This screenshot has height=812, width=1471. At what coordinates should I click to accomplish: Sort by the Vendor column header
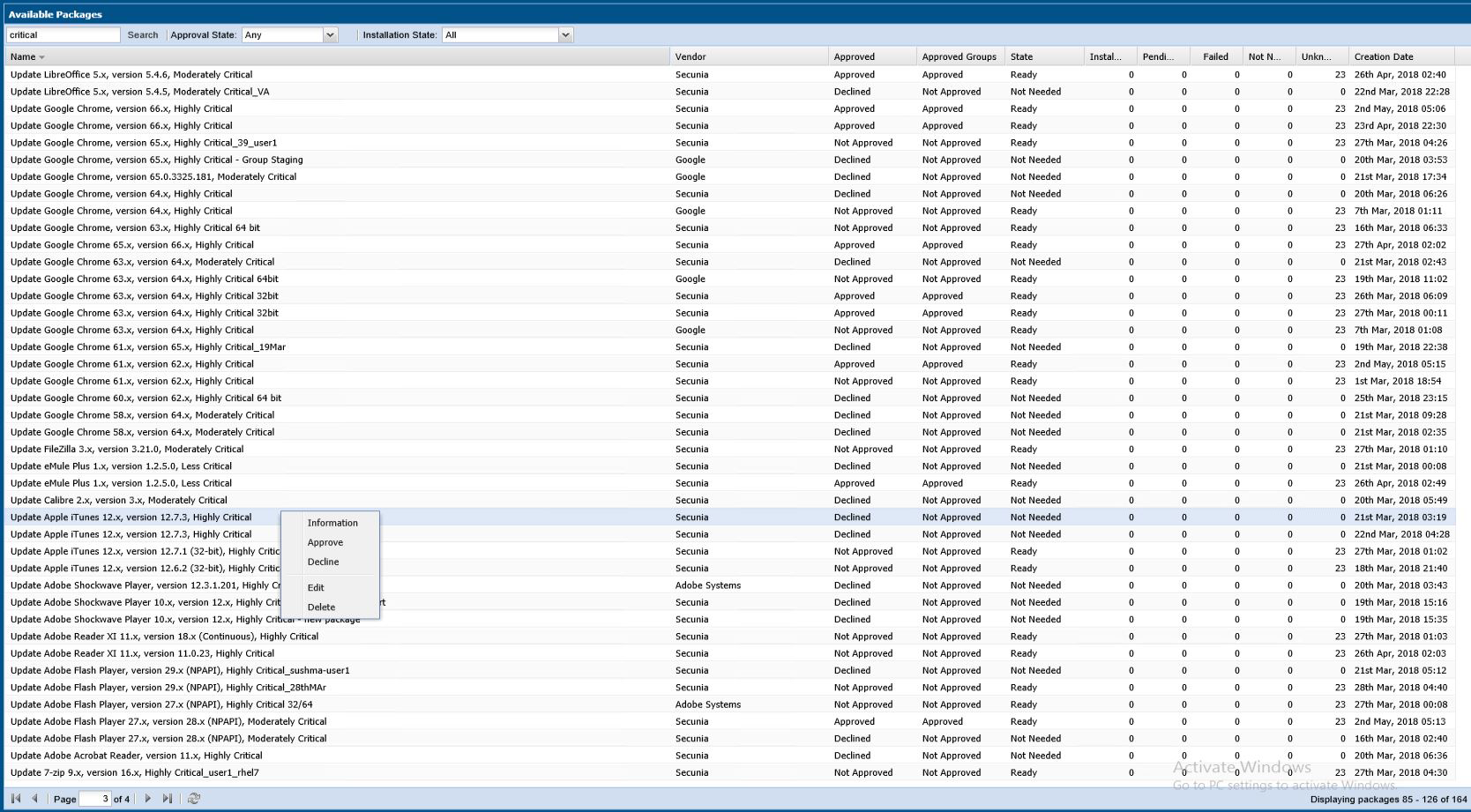(x=691, y=56)
